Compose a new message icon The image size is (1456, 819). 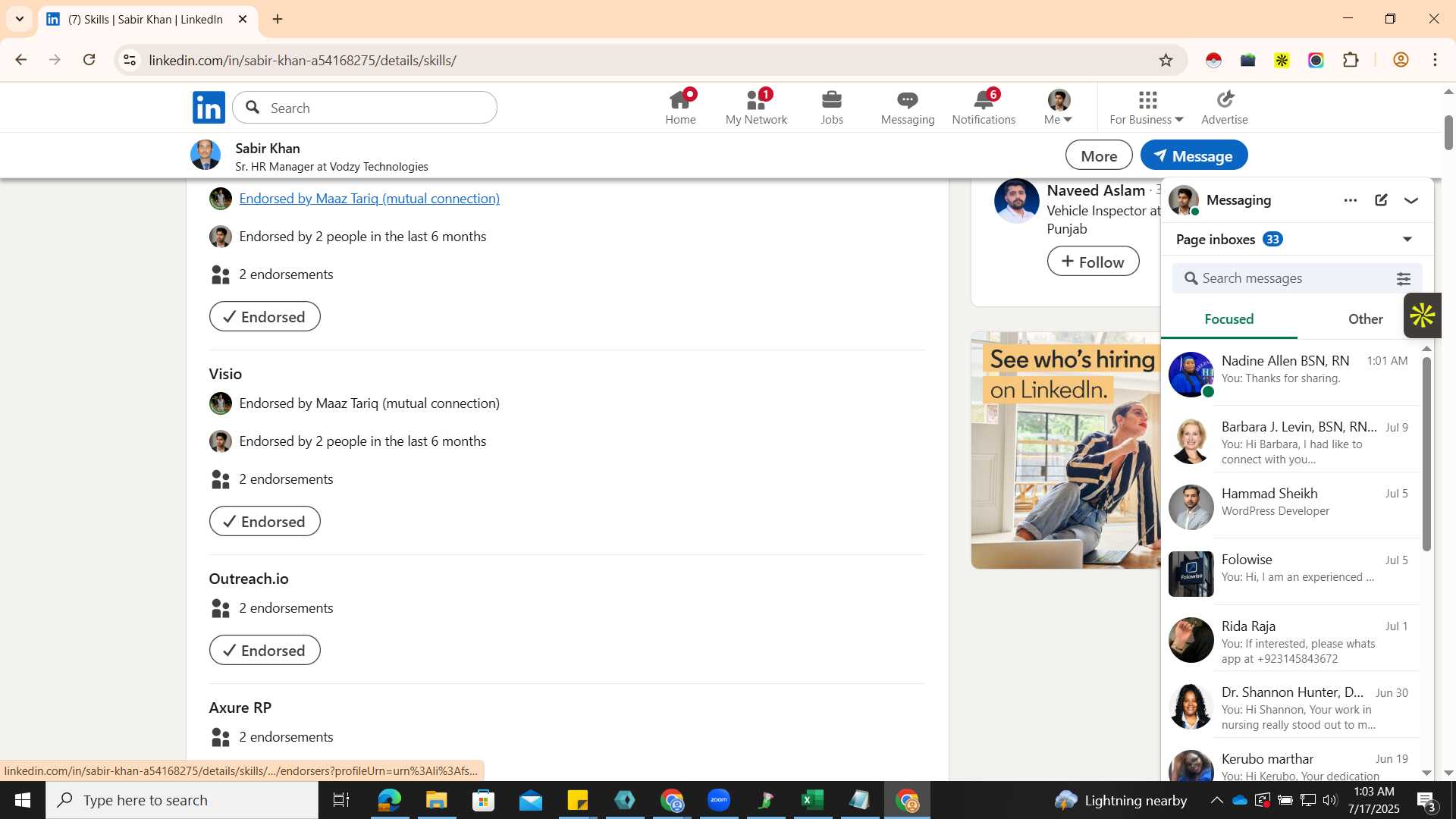pyautogui.click(x=1381, y=200)
